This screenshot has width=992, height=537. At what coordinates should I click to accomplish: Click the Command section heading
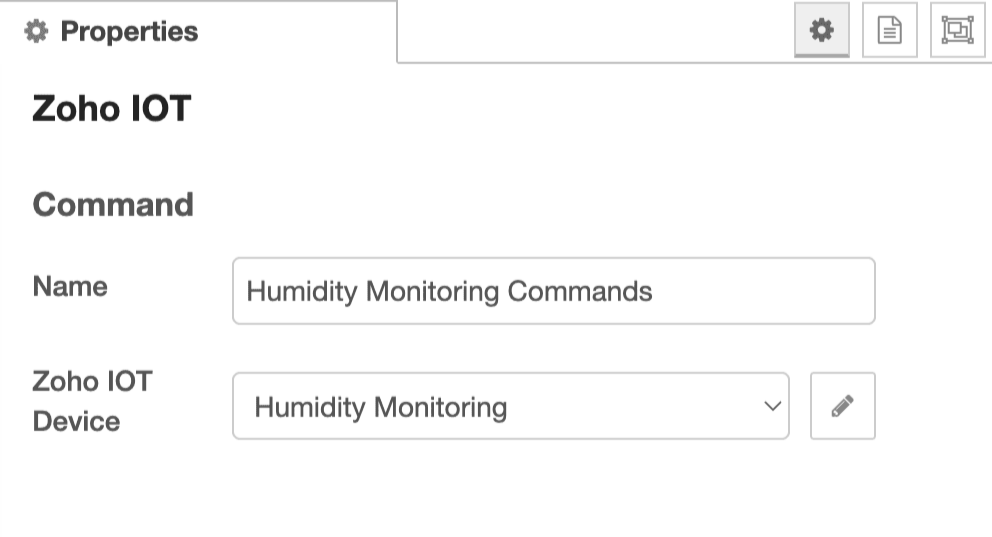click(x=113, y=205)
